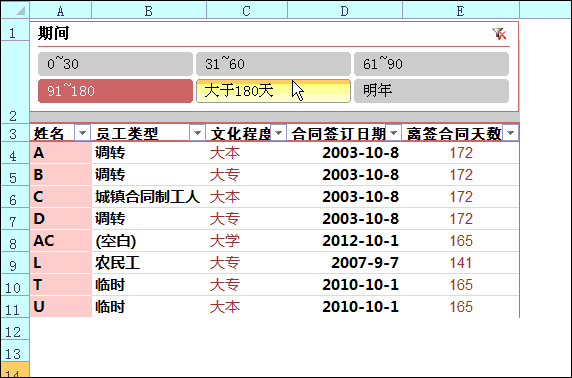This screenshot has height=378, width=572.
Task: Click the 期间 slicer title
Action: click(x=54, y=34)
